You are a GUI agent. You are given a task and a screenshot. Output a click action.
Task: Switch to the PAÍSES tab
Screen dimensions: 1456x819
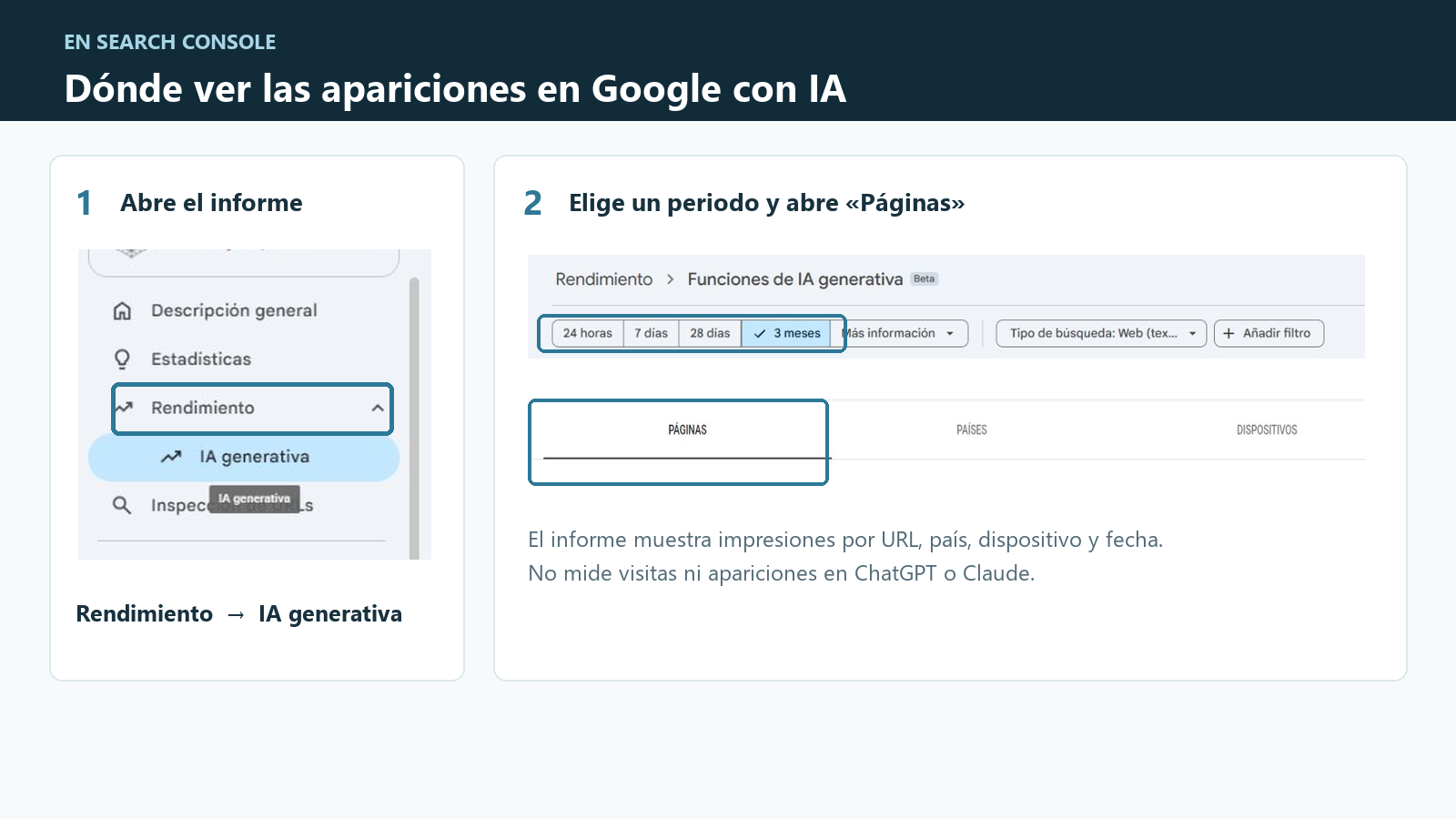972,430
